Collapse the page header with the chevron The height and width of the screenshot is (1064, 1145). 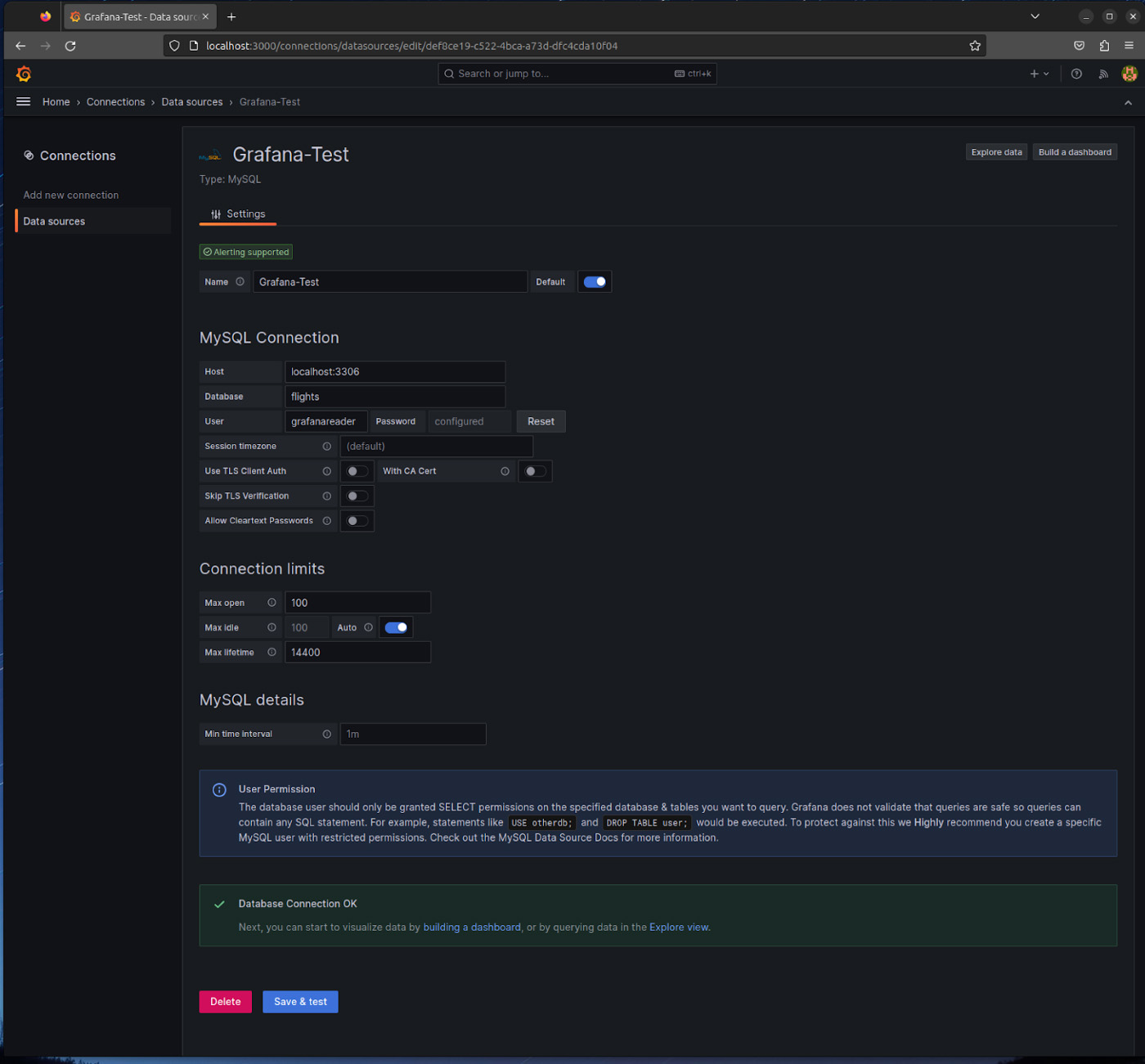(1128, 103)
